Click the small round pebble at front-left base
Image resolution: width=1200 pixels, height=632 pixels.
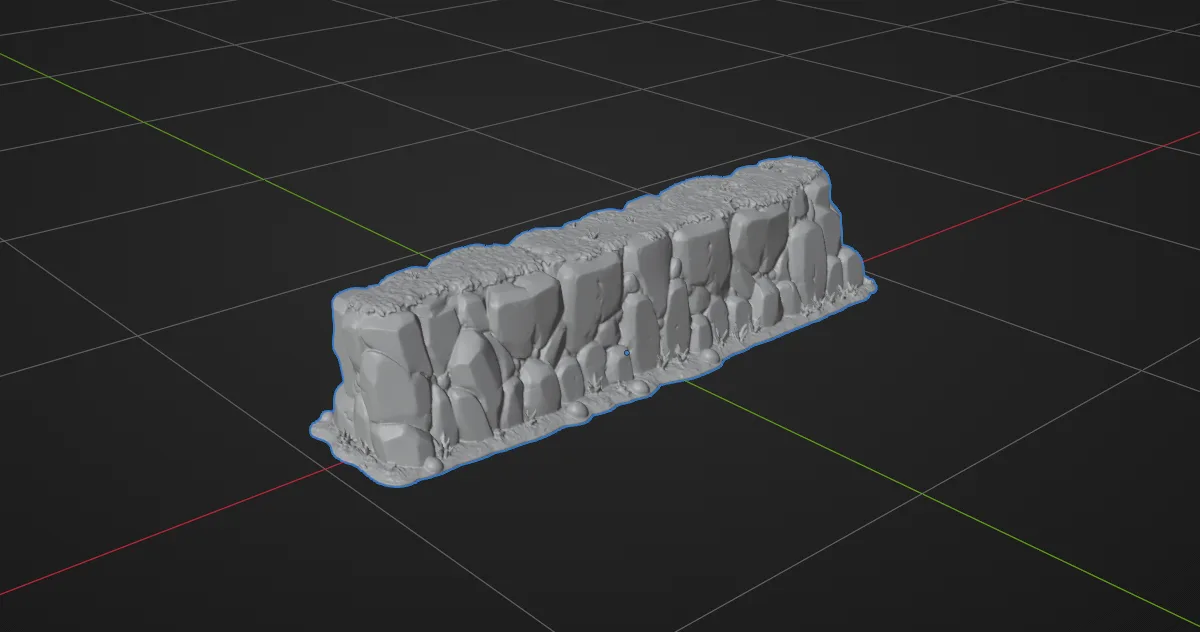pyautogui.click(x=431, y=467)
